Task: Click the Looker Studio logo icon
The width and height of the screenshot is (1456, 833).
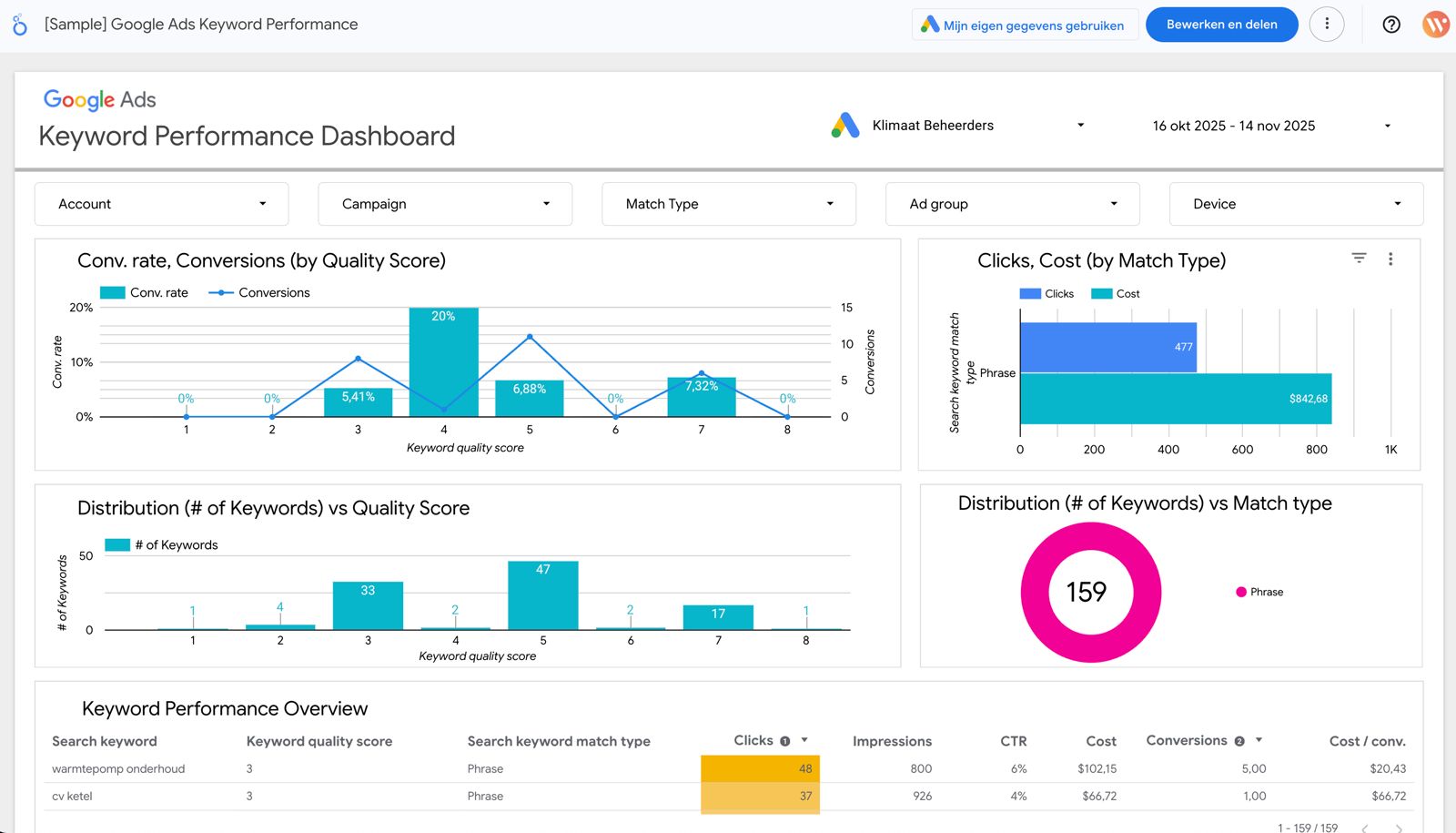Action: (20, 25)
